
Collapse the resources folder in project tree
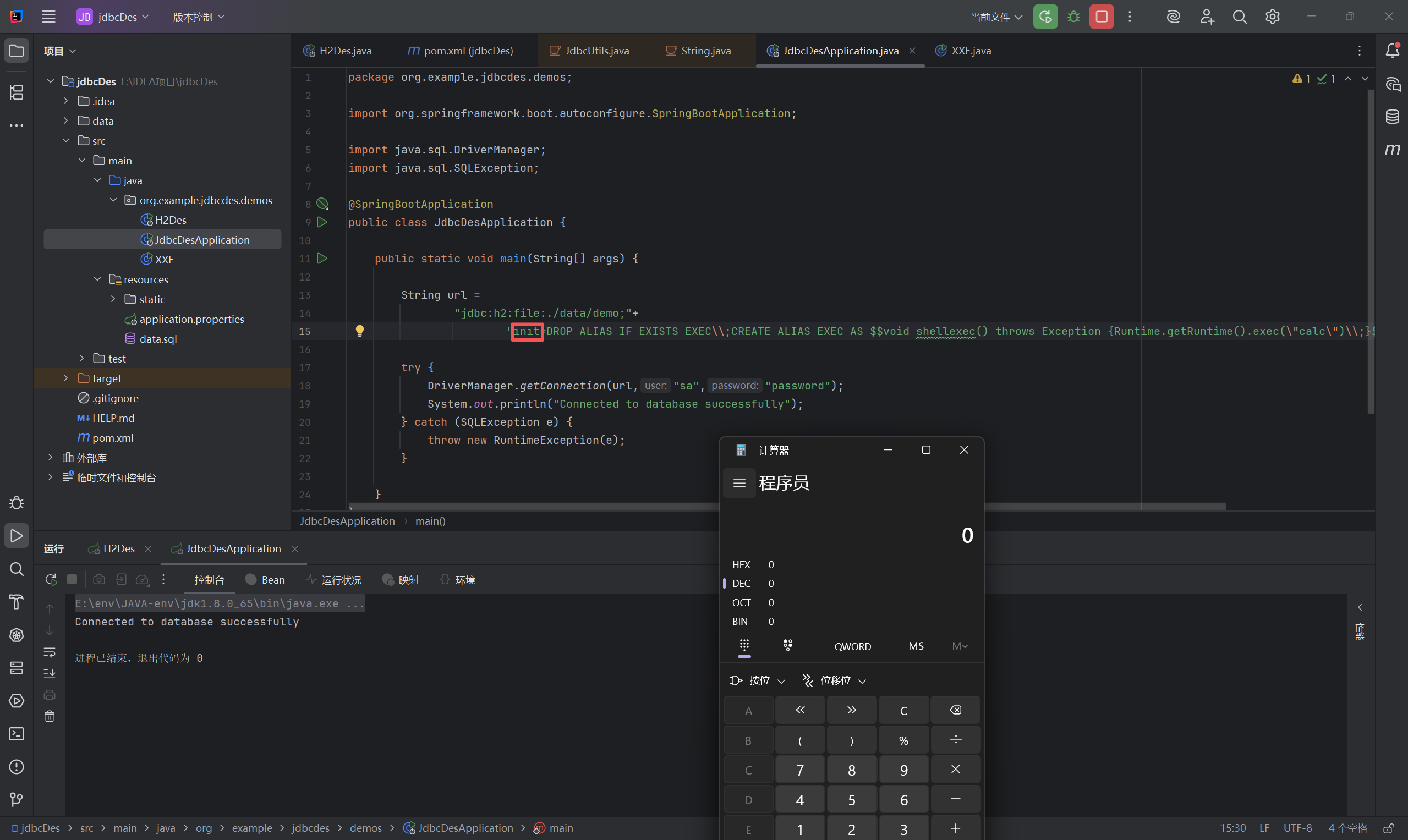point(97,279)
